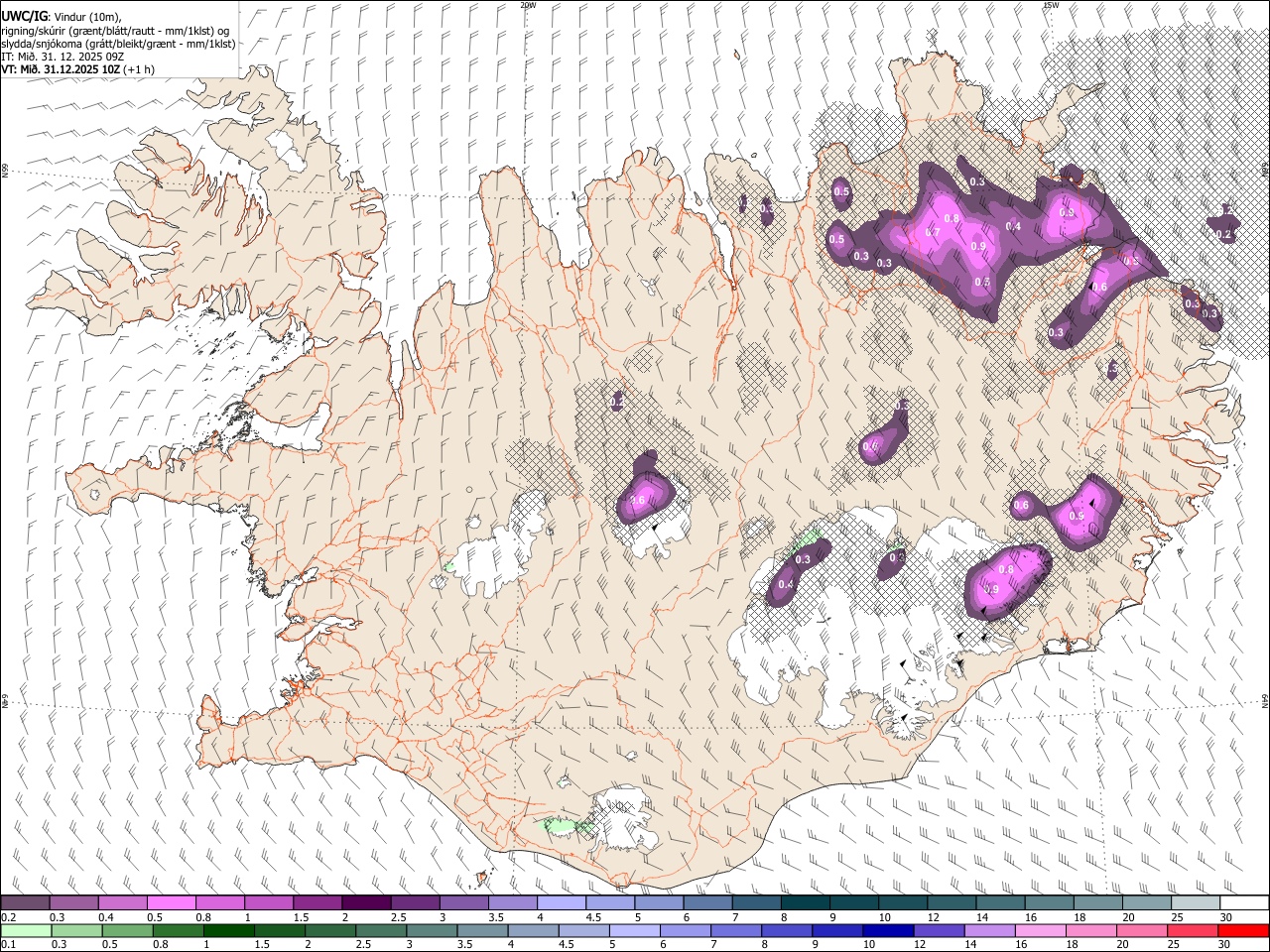Click the violet 12 swatch in the rain legend

(938, 931)
